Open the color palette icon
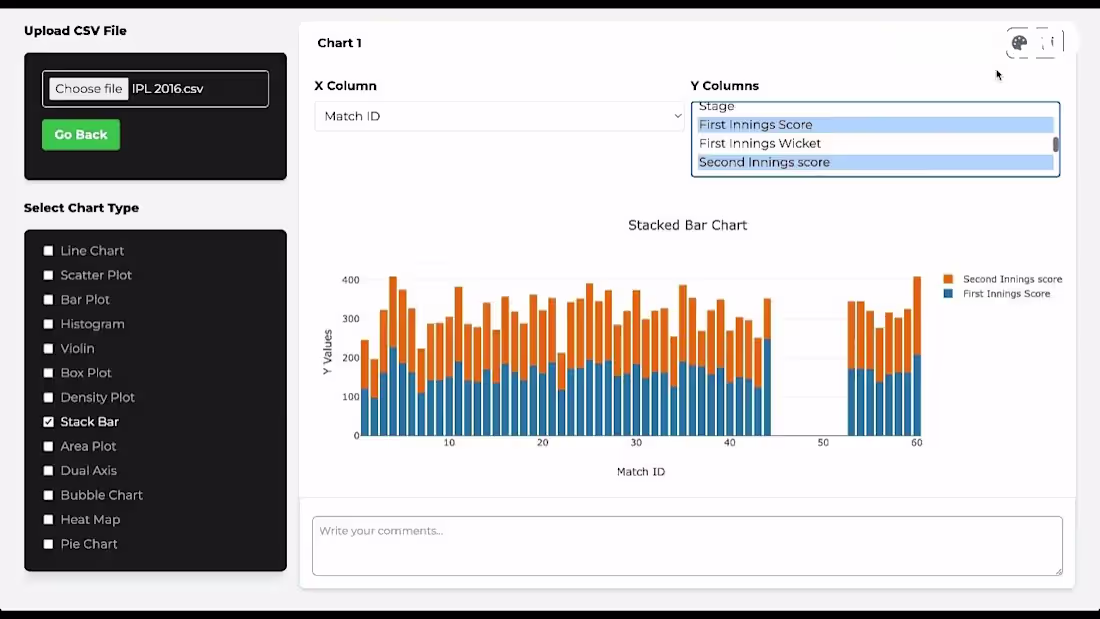Image resolution: width=1100 pixels, height=619 pixels. (x=1018, y=43)
